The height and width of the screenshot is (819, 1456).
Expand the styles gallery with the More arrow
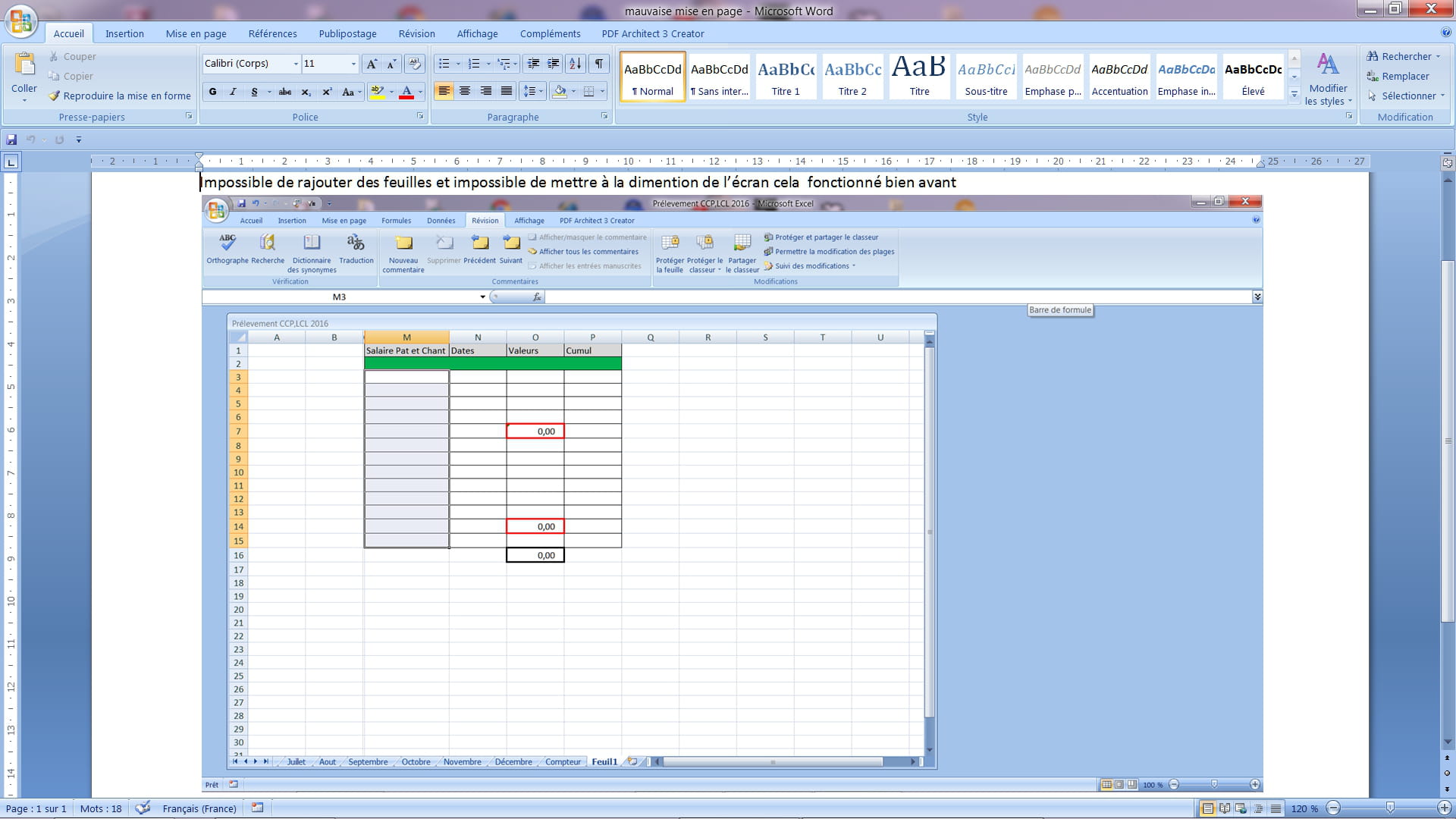(1294, 94)
